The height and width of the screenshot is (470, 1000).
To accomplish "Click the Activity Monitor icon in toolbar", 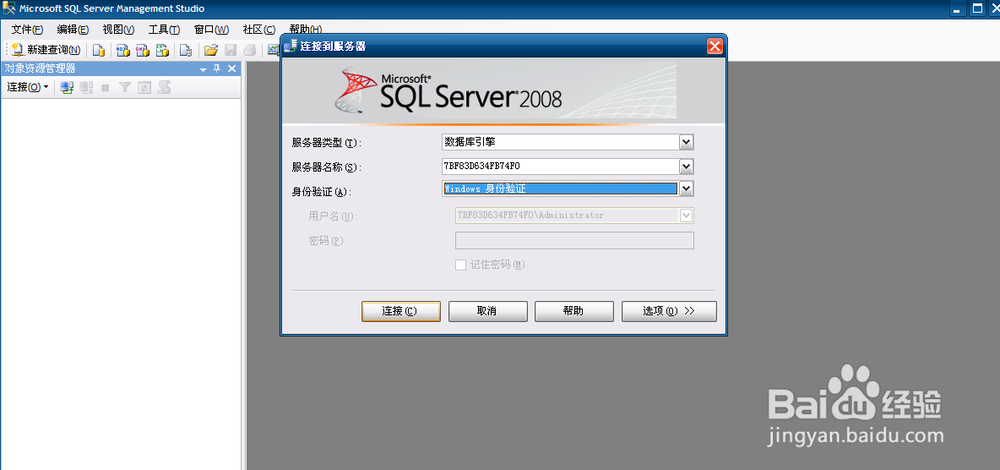I will (x=274, y=50).
